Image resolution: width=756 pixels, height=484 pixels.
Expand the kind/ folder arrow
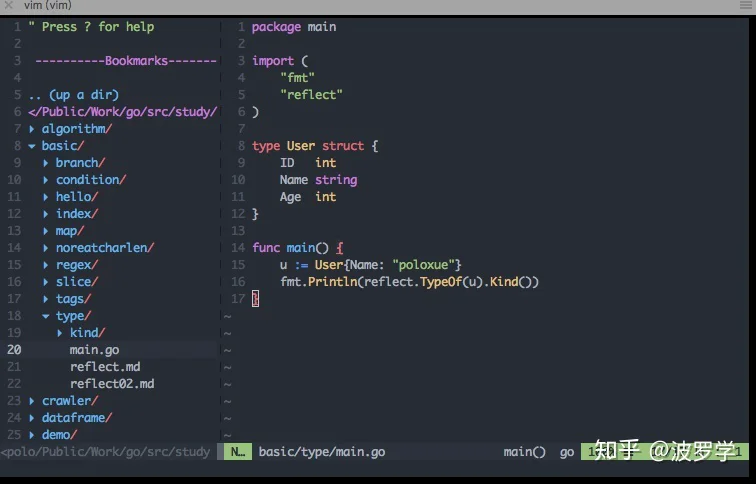point(60,333)
